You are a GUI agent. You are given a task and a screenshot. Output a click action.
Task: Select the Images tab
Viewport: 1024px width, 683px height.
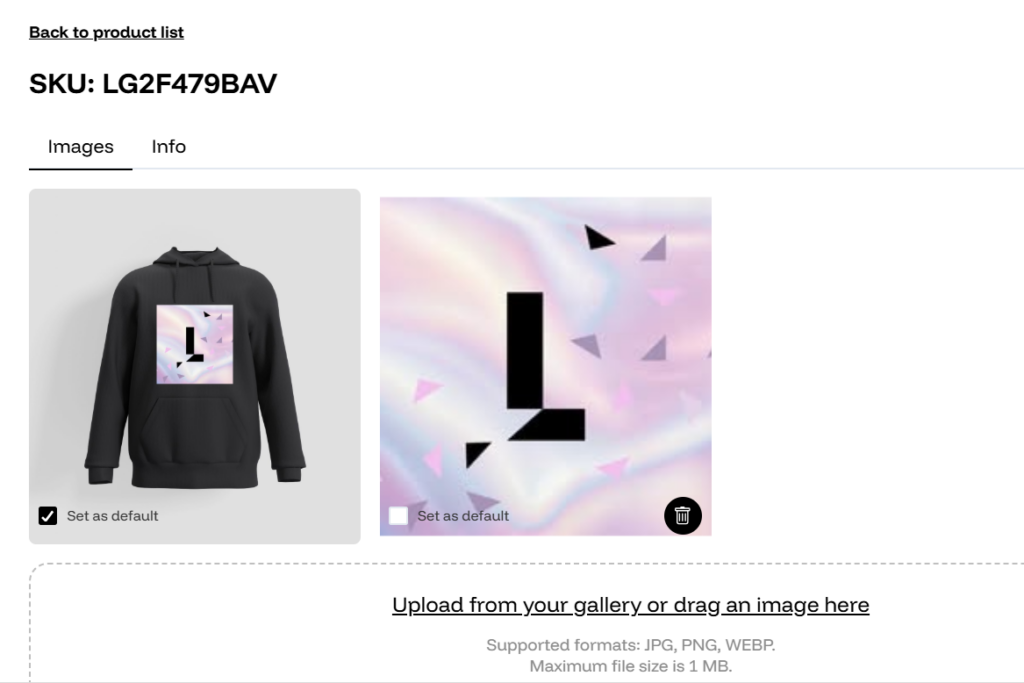[x=80, y=147]
